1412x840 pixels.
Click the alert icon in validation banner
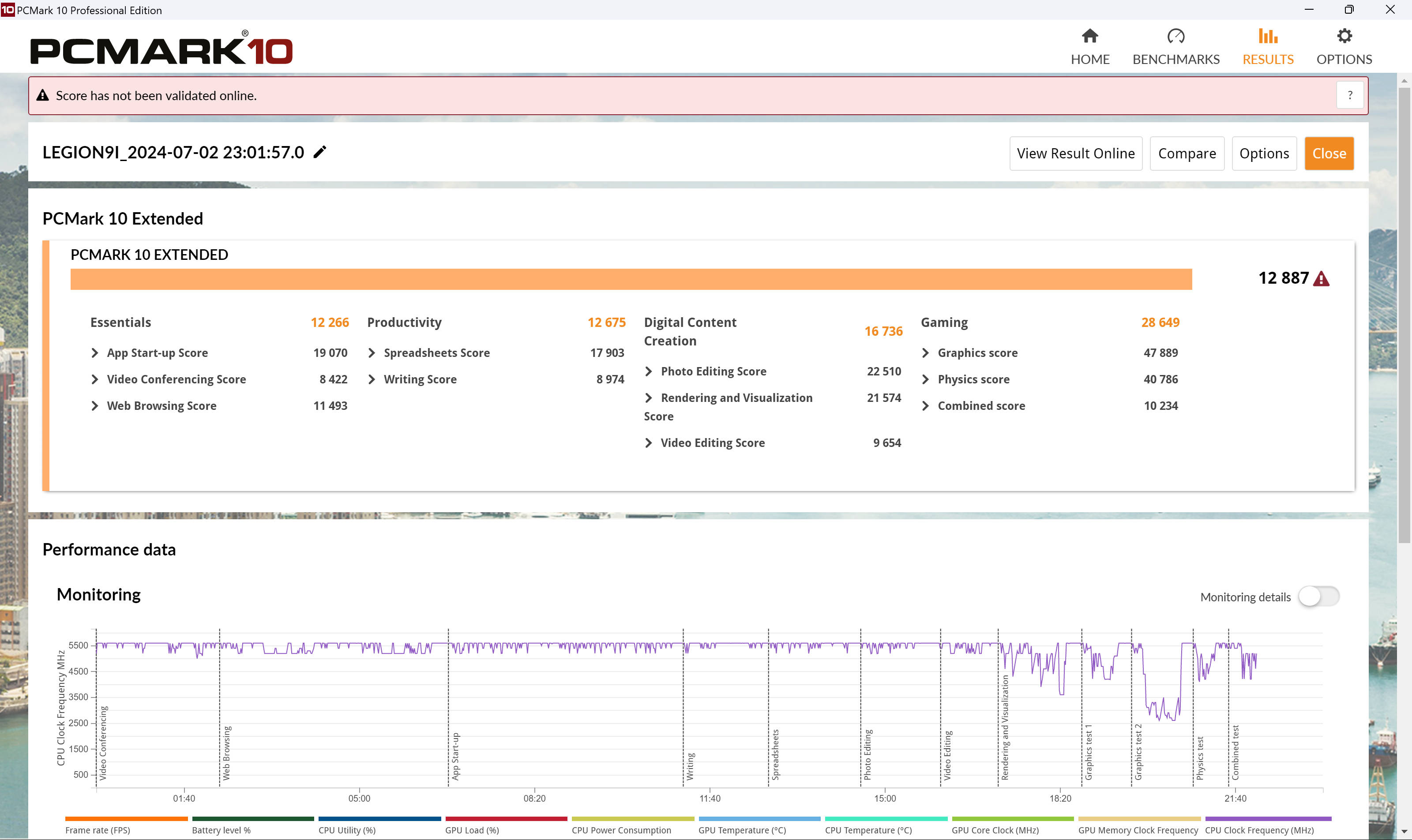(42, 95)
